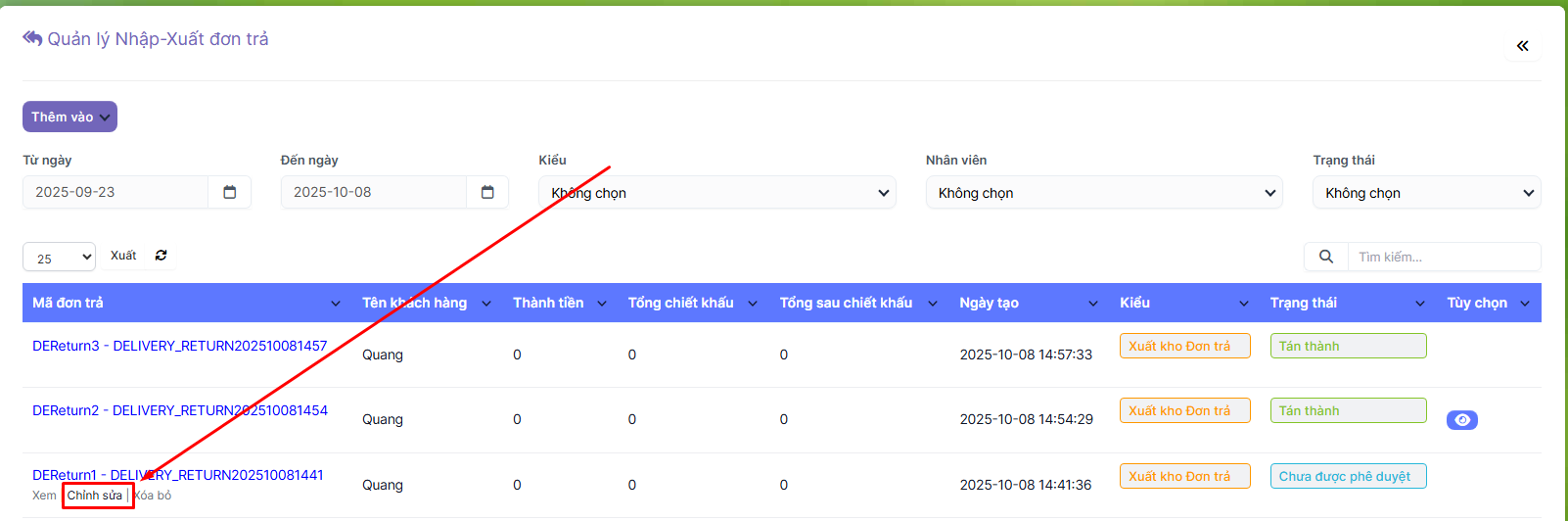Screen dimensions: 1568x521
Task: Open calendar picker for Từ ngày
Action: pyautogui.click(x=229, y=192)
